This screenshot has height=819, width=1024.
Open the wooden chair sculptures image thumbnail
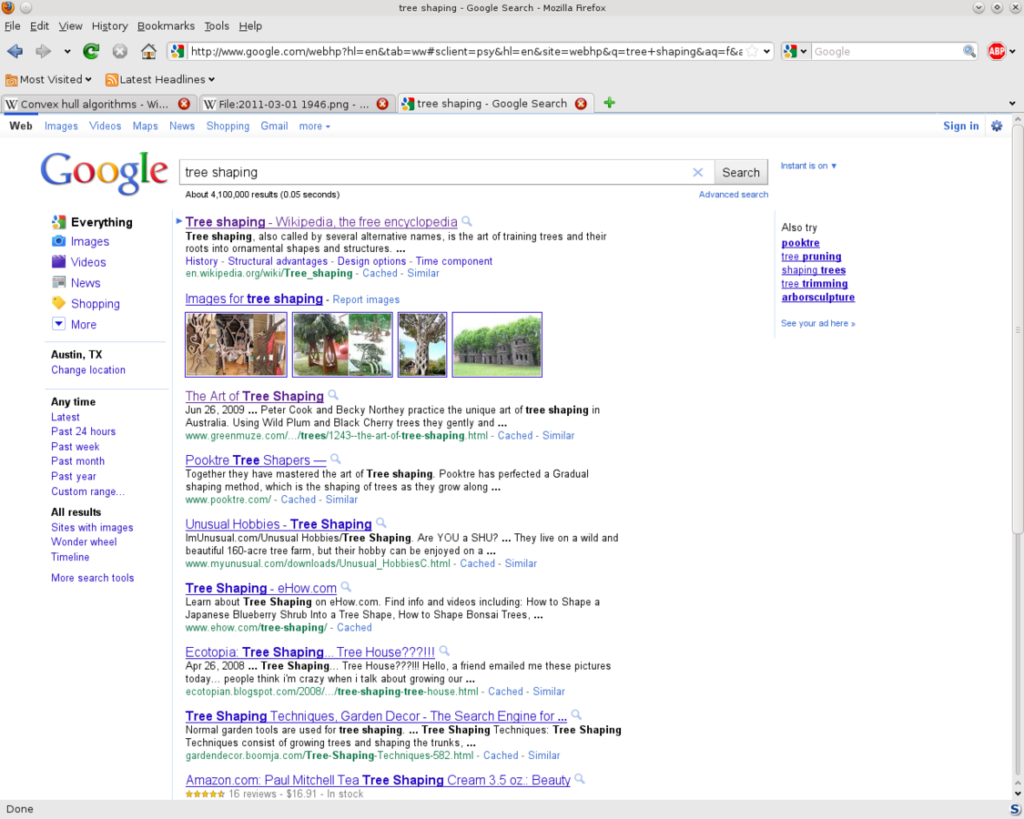[236, 345]
